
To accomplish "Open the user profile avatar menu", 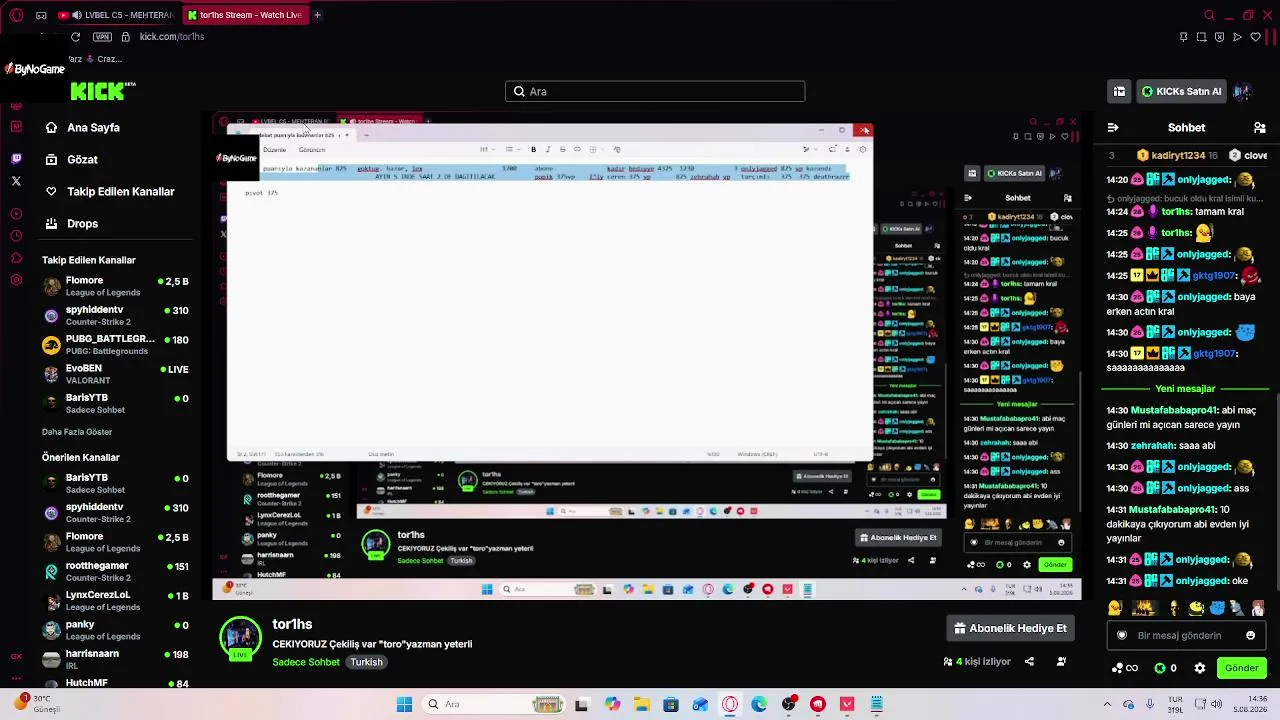I will tap(1242, 91).
